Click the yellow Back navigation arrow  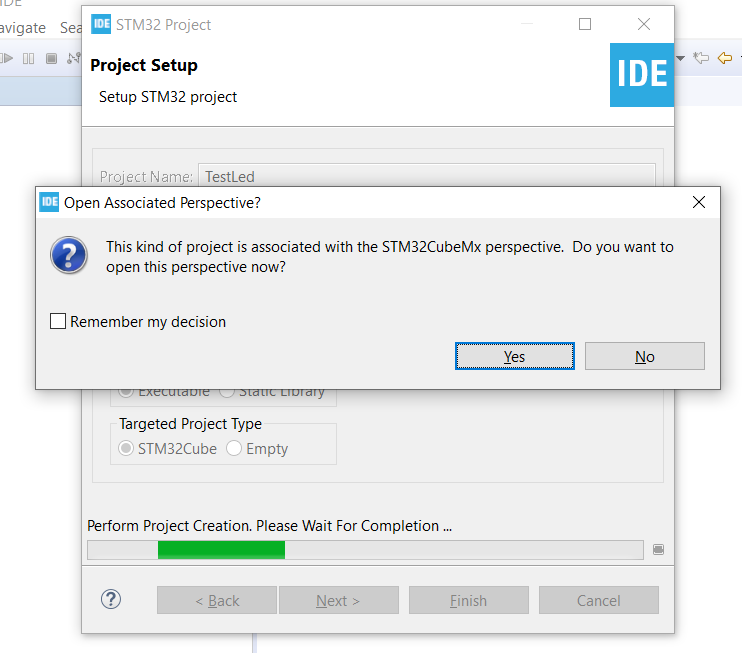pos(724,58)
